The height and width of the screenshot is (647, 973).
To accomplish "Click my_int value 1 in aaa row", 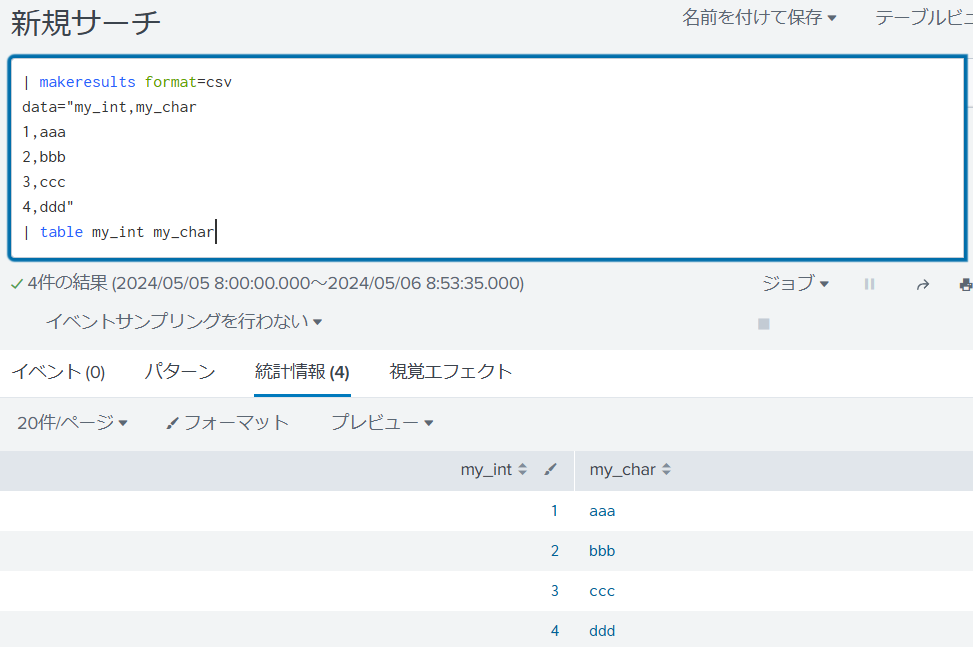I will pos(554,511).
